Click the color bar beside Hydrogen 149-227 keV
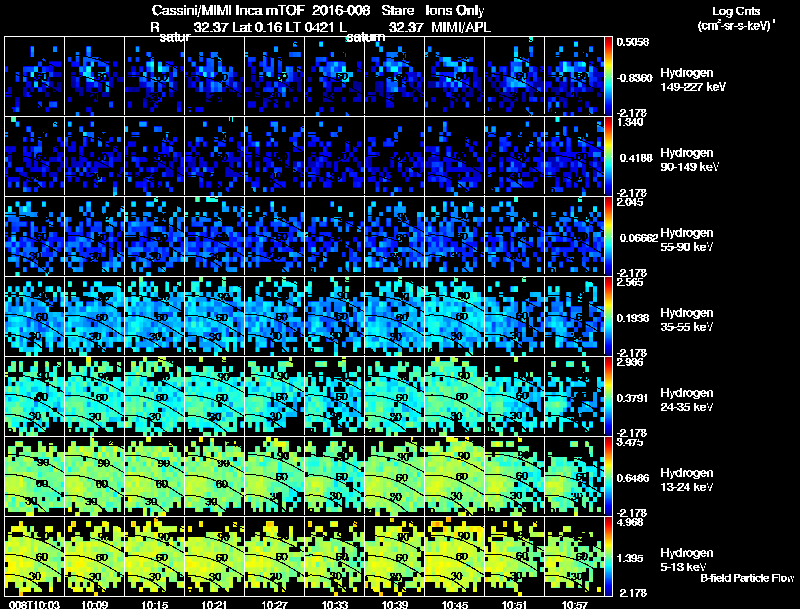This screenshot has width=800, height=609. 608,75
